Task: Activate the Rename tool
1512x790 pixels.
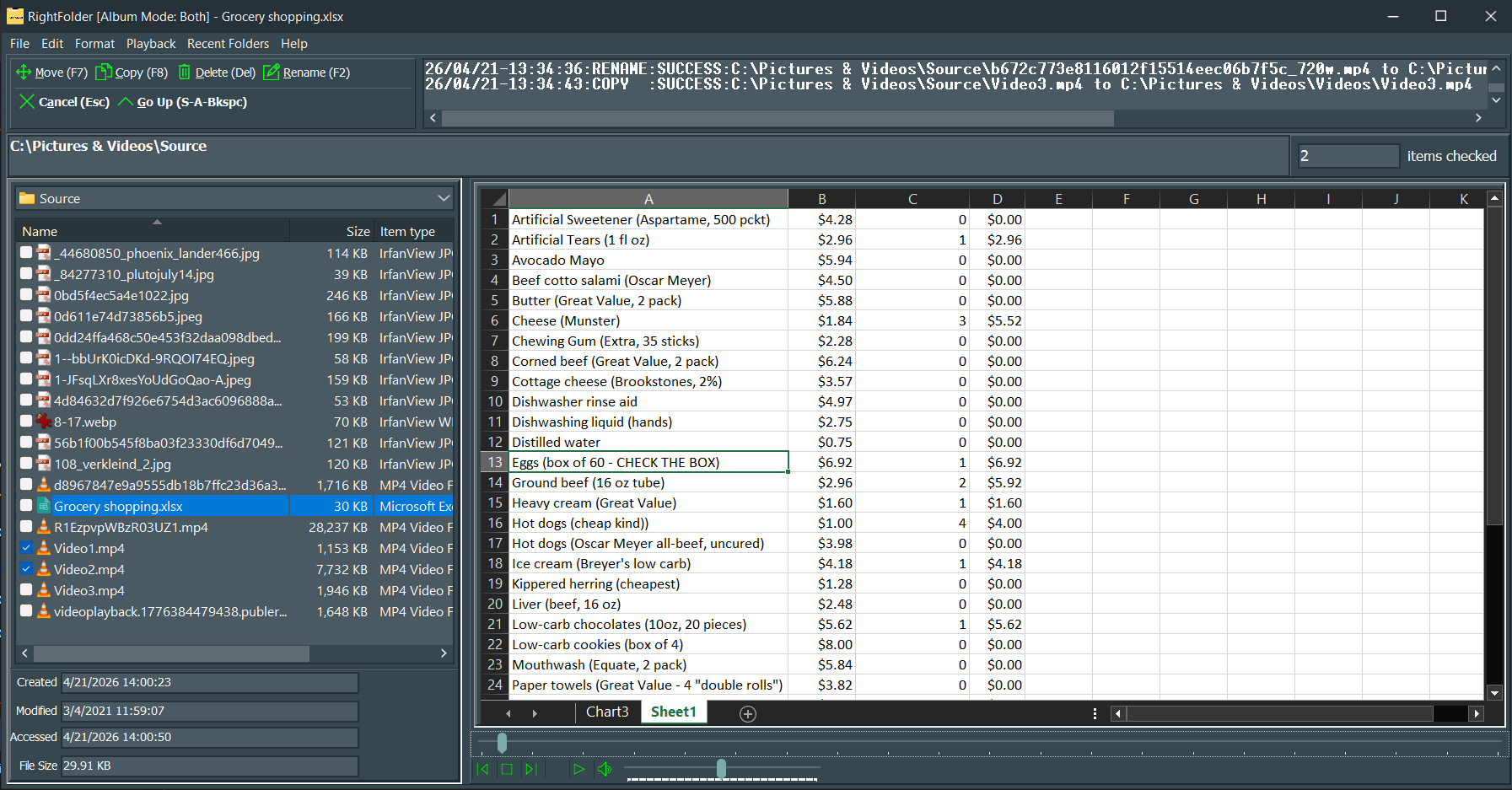Action: (x=272, y=73)
